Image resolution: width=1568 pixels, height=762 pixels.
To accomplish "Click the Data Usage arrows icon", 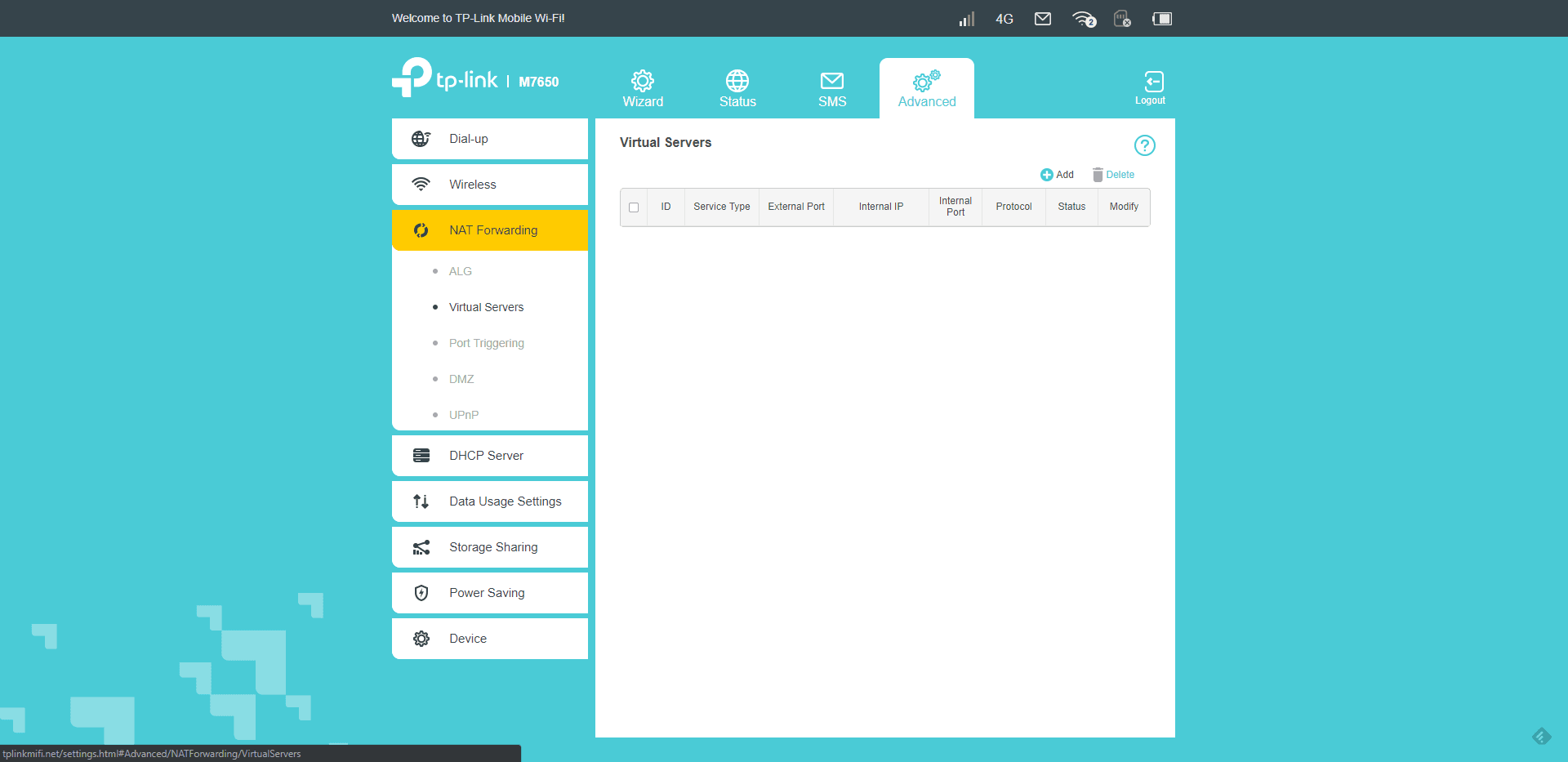I will pos(421,501).
